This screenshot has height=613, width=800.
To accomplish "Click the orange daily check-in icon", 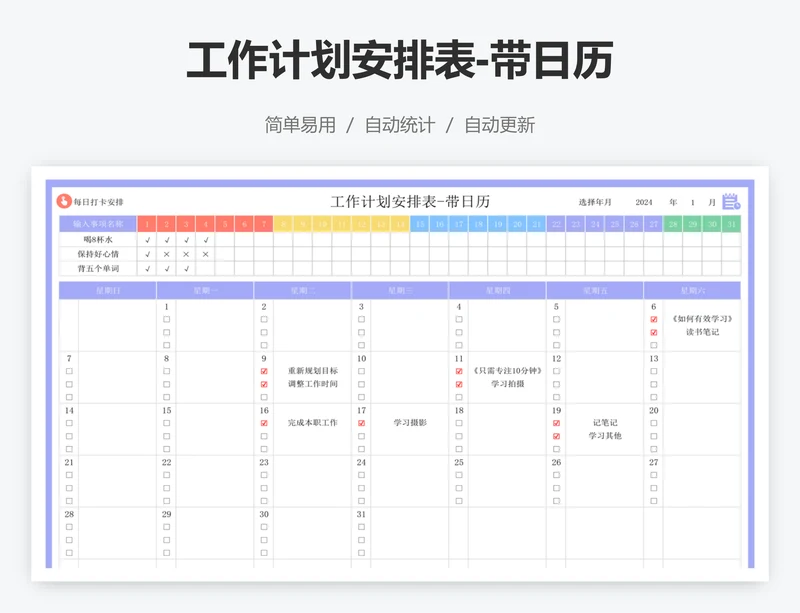I will 64,201.
